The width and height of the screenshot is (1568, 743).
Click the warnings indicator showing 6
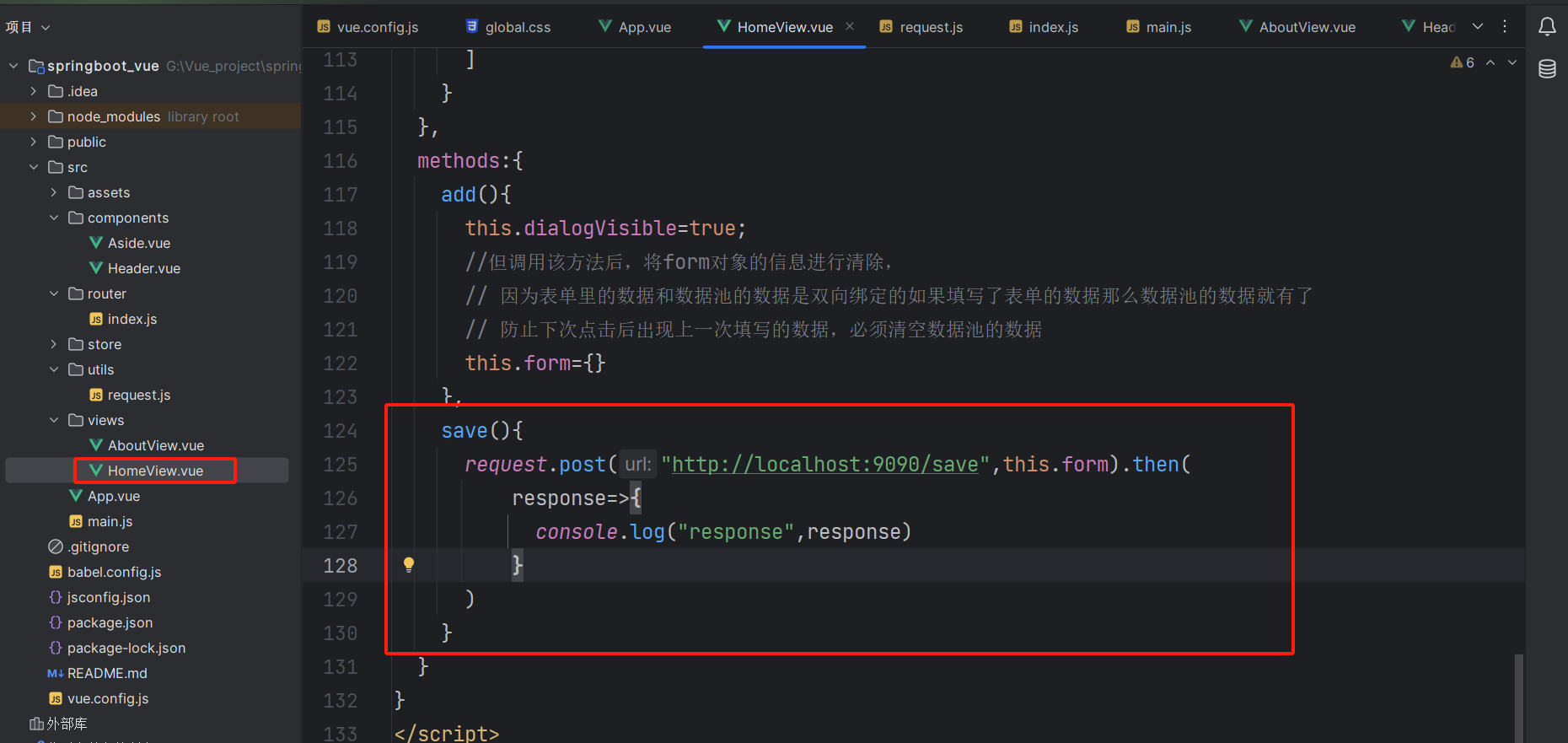1463,62
